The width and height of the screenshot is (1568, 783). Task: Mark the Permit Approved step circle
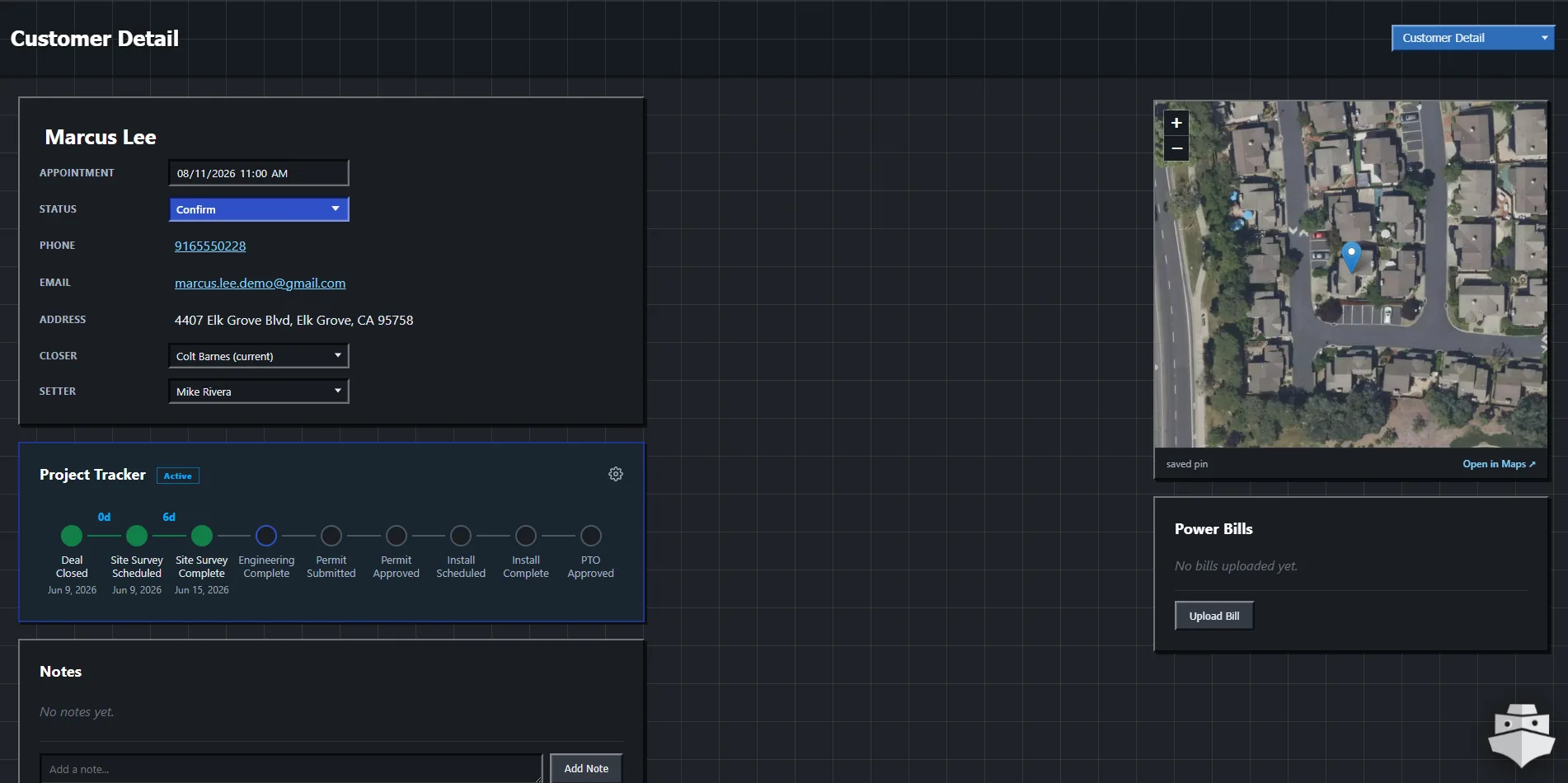[397, 536]
